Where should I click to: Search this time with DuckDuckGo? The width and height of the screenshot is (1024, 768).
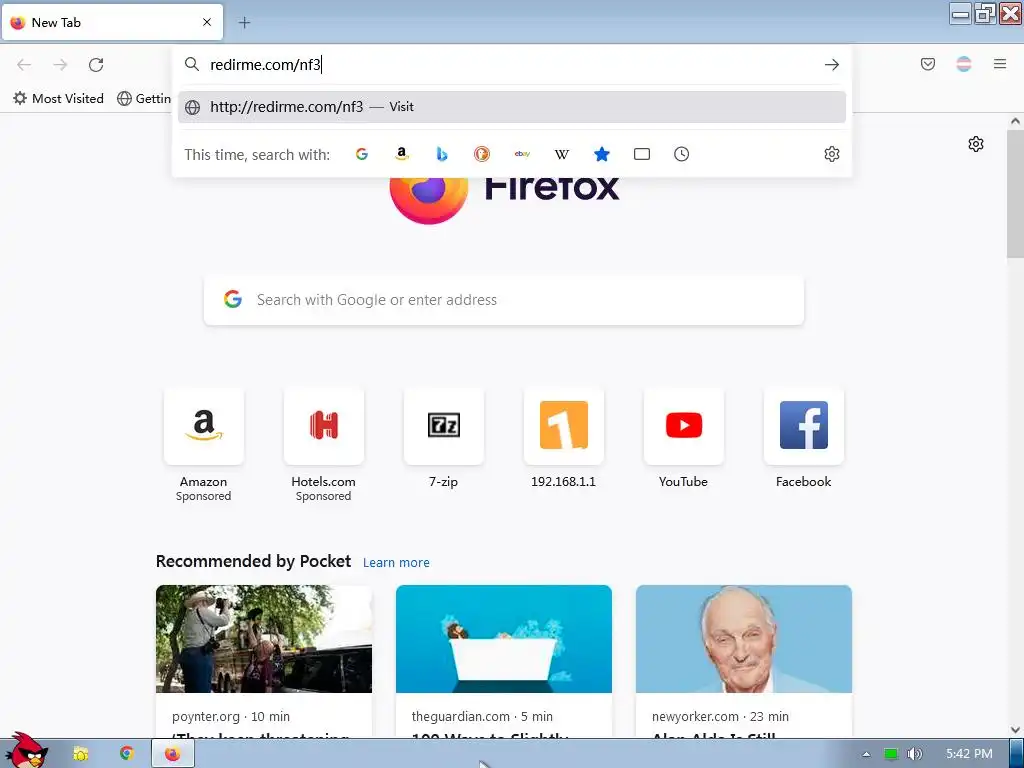tap(482, 154)
